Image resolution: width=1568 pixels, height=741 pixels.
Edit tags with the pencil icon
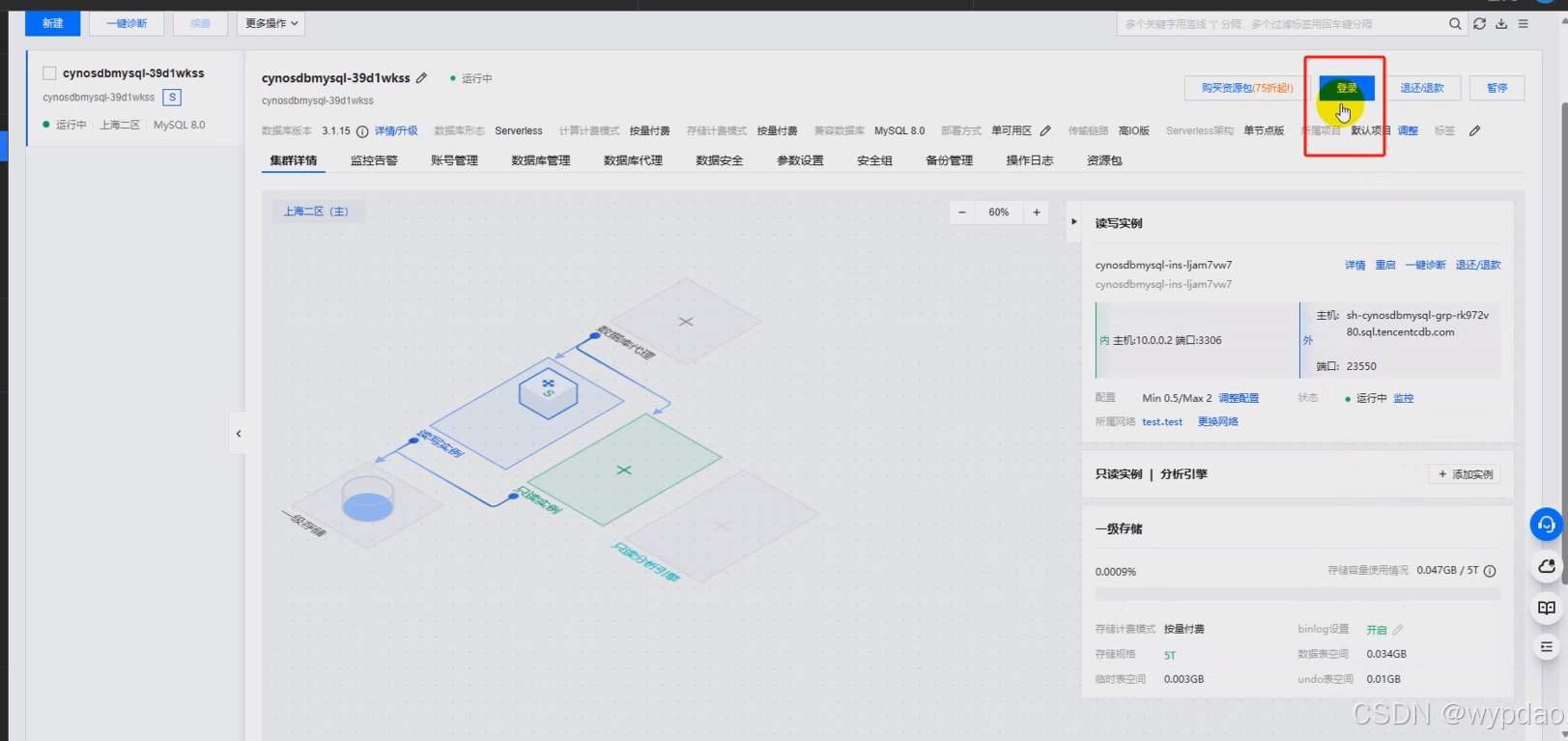(x=1475, y=130)
